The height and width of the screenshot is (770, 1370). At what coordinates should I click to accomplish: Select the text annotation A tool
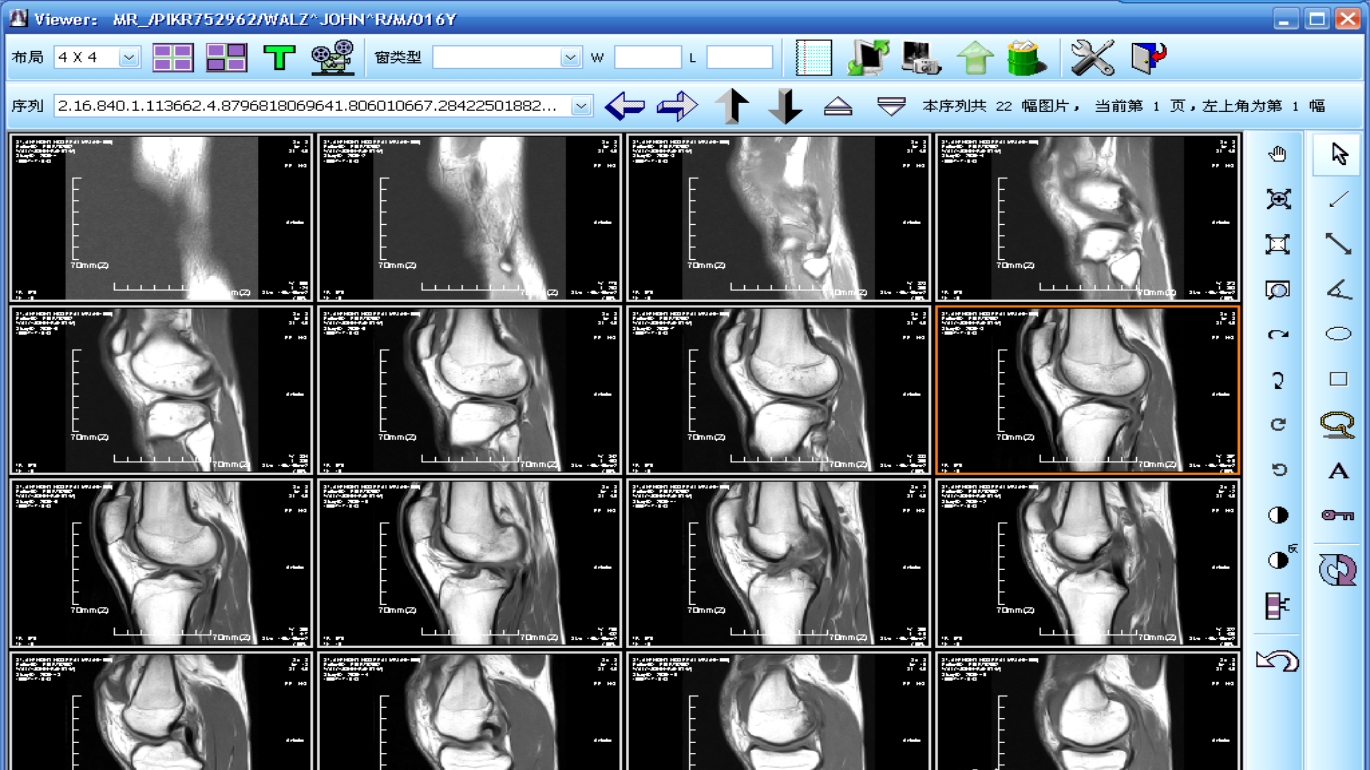[x=1338, y=471]
